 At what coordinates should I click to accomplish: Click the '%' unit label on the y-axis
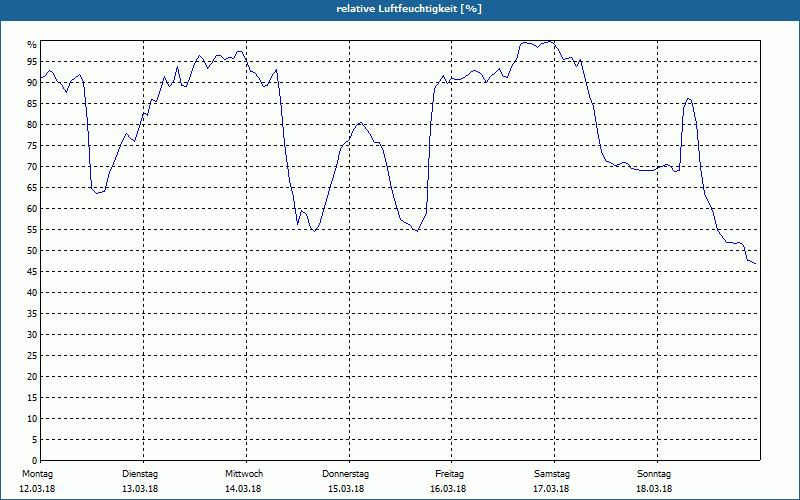tap(32, 45)
